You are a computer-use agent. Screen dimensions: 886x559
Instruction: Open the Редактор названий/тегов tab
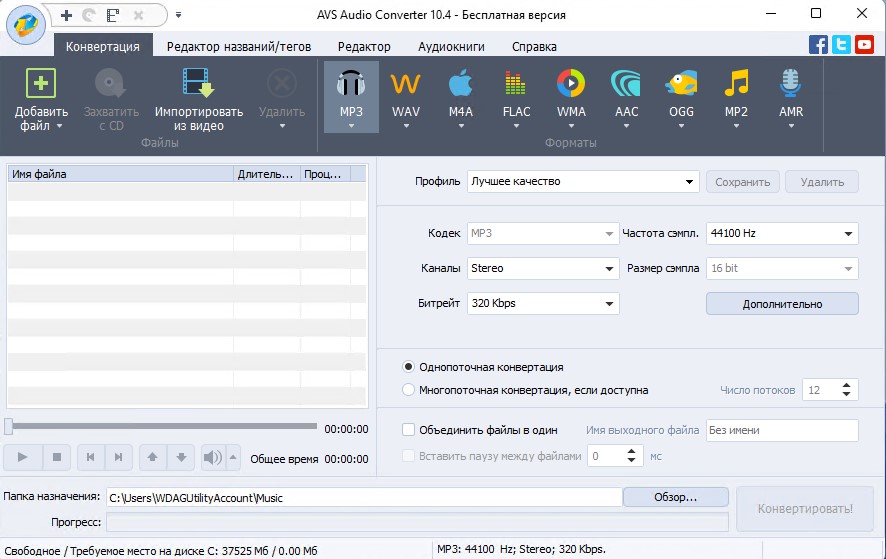[x=239, y=46]
